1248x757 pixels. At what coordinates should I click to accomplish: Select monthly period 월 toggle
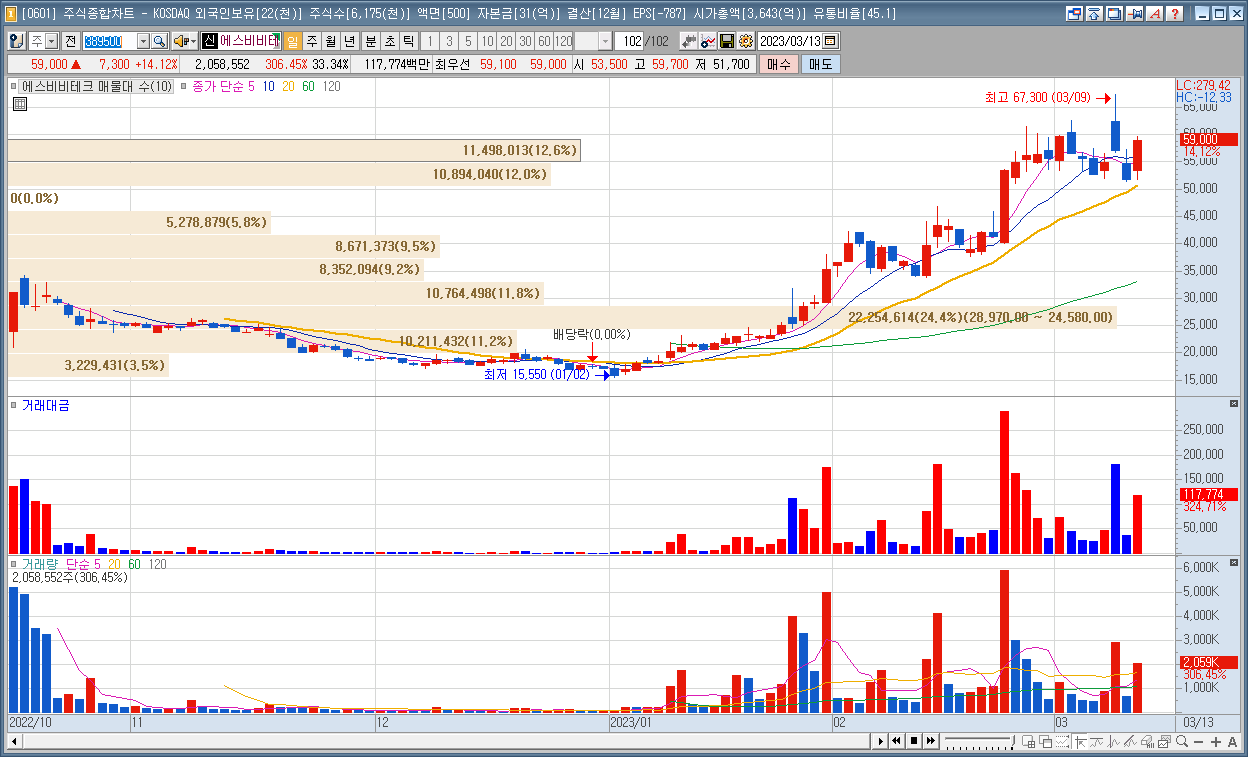pyautogui.click(x=330, y=41)
